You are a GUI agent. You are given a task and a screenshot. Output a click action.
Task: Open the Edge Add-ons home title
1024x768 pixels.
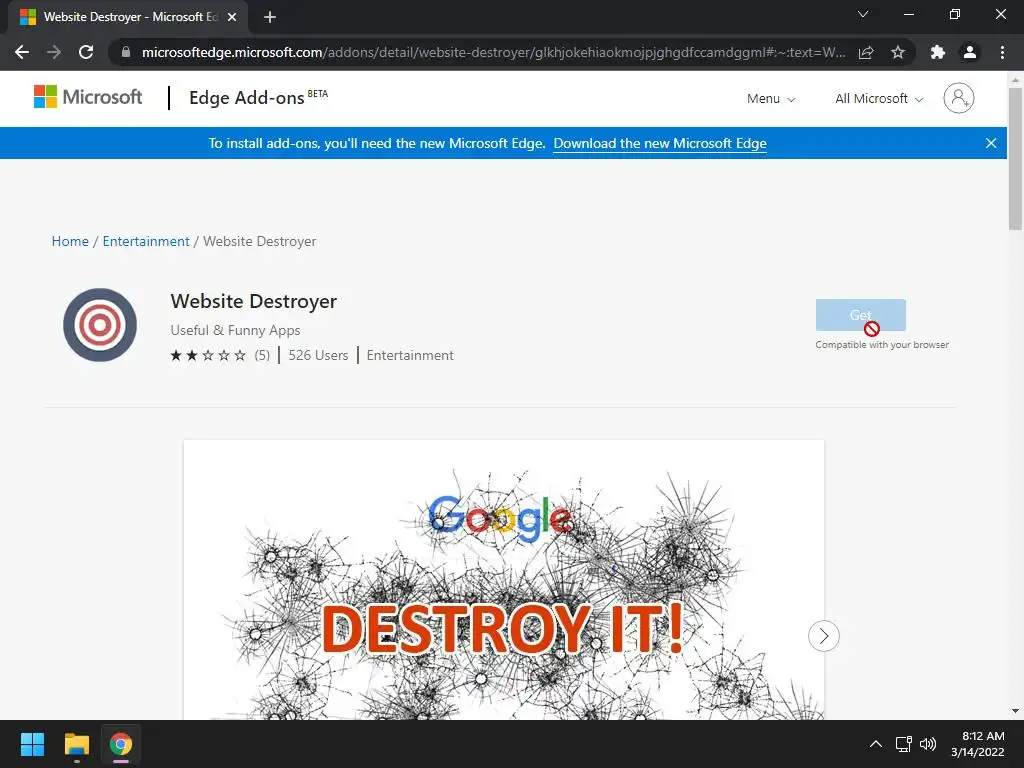[x=258, y=97]
